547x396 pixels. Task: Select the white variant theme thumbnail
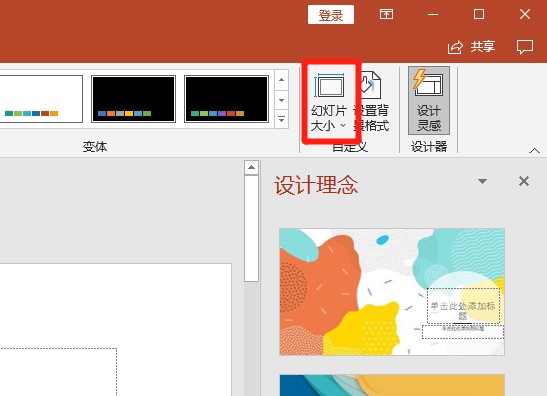coord(41,99)
